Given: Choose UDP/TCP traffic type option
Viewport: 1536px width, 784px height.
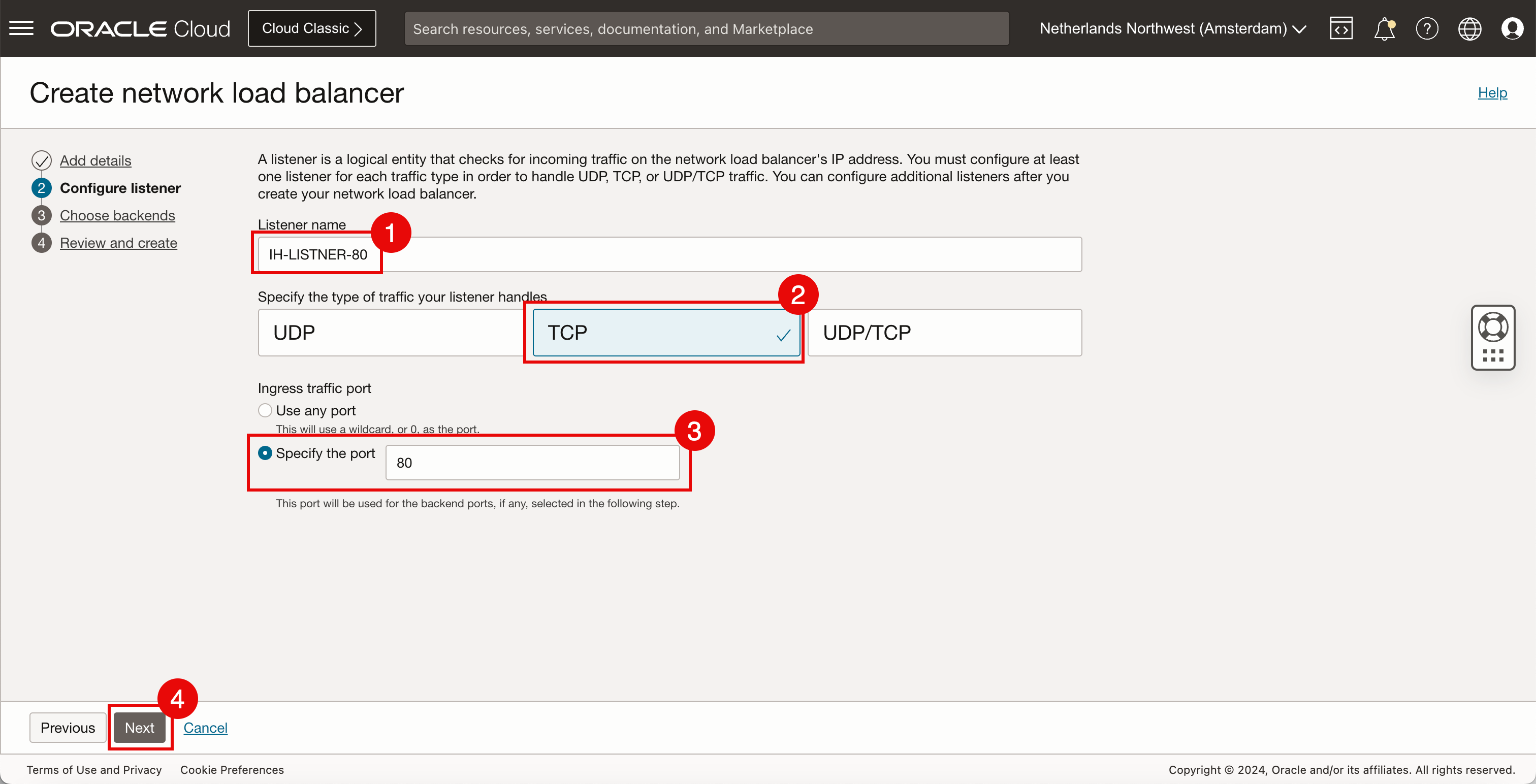Looking at the screenshot, I should coord(944,332).
